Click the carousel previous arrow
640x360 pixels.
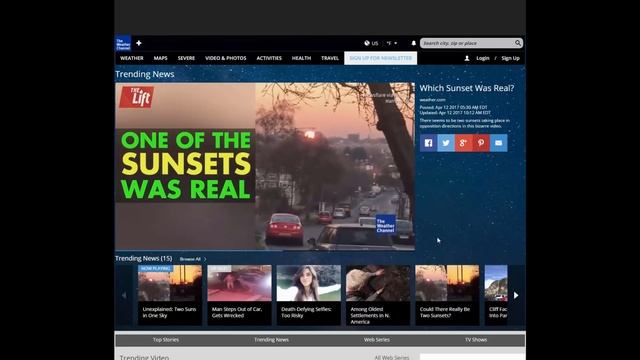[x=124, y=295]
